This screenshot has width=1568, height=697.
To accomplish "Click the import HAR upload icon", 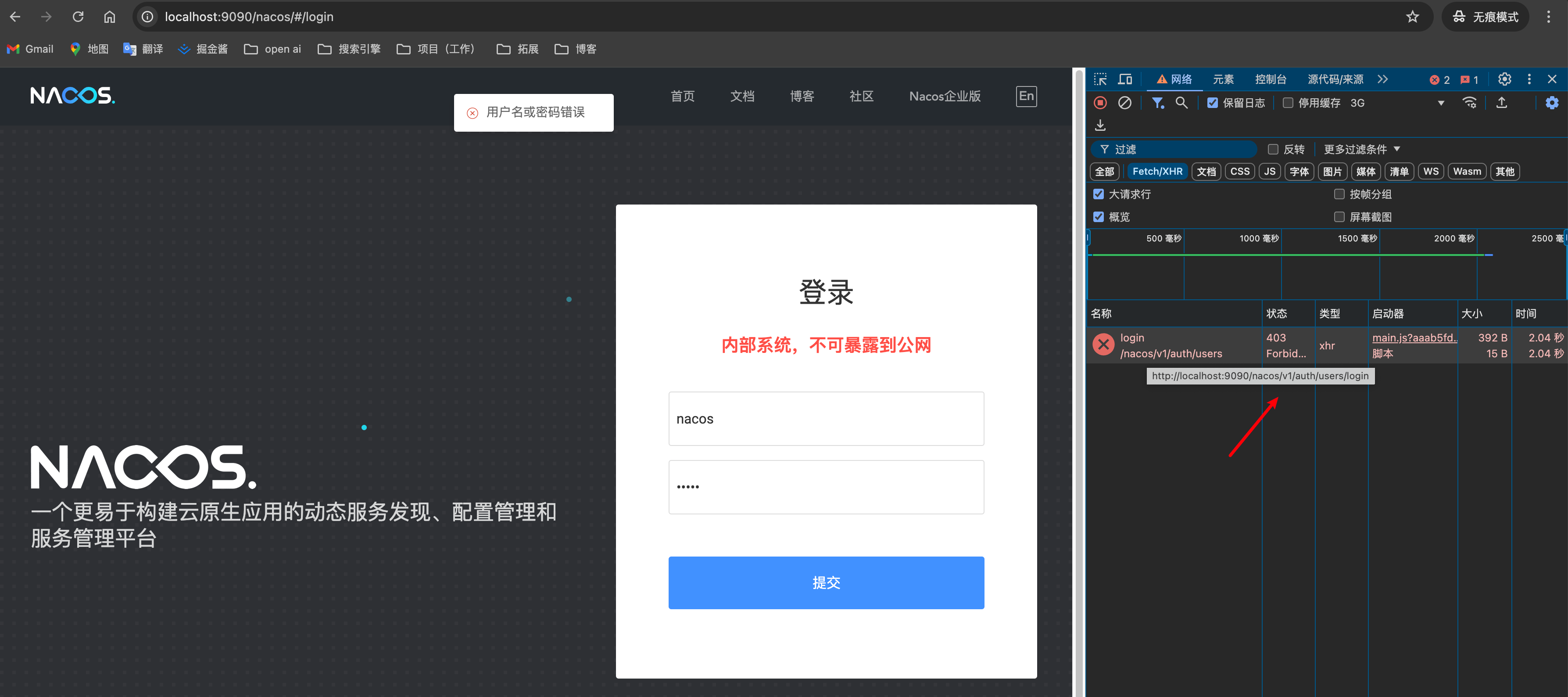I will point(1501,103).
